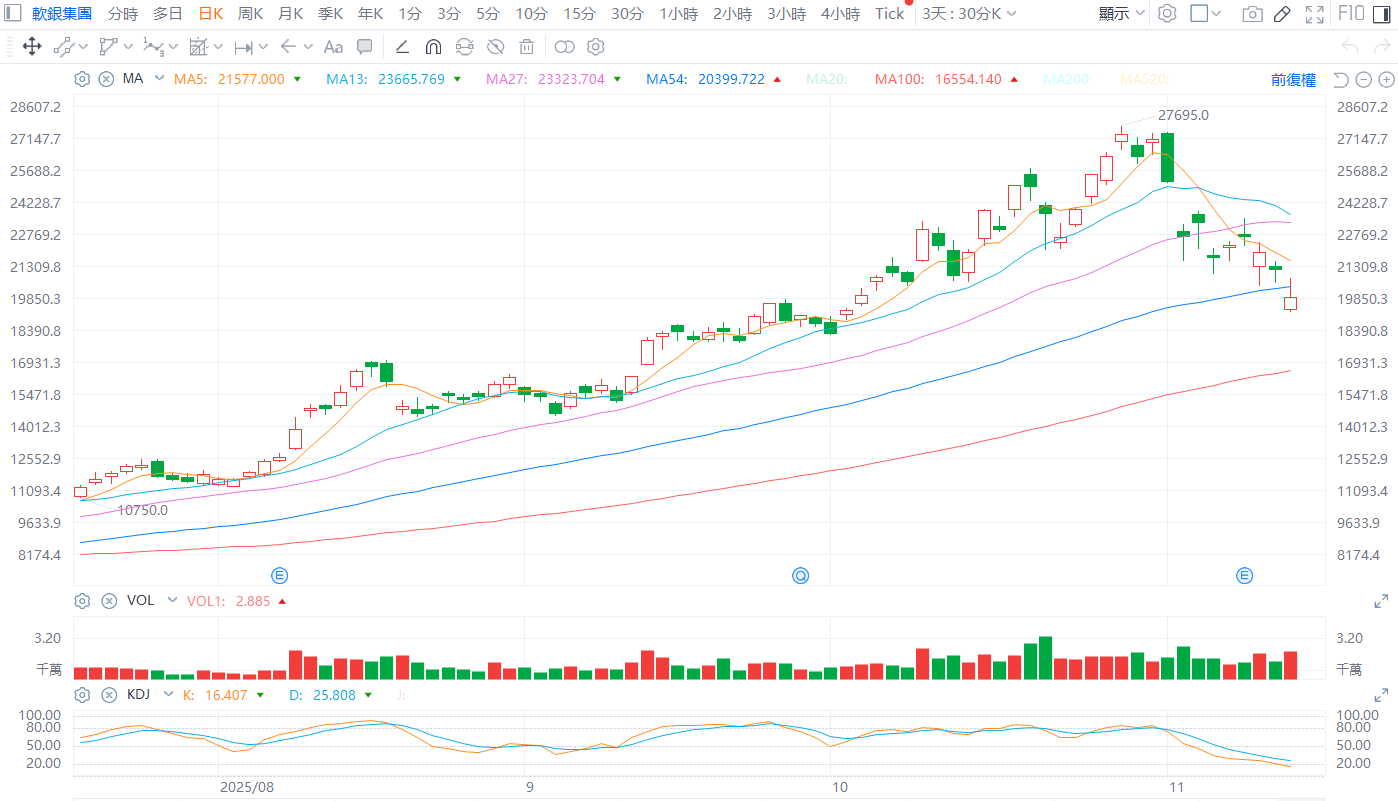Delete drawings with the trash icon
This screenshot has width=1398, height=801.
pos(526,47)
